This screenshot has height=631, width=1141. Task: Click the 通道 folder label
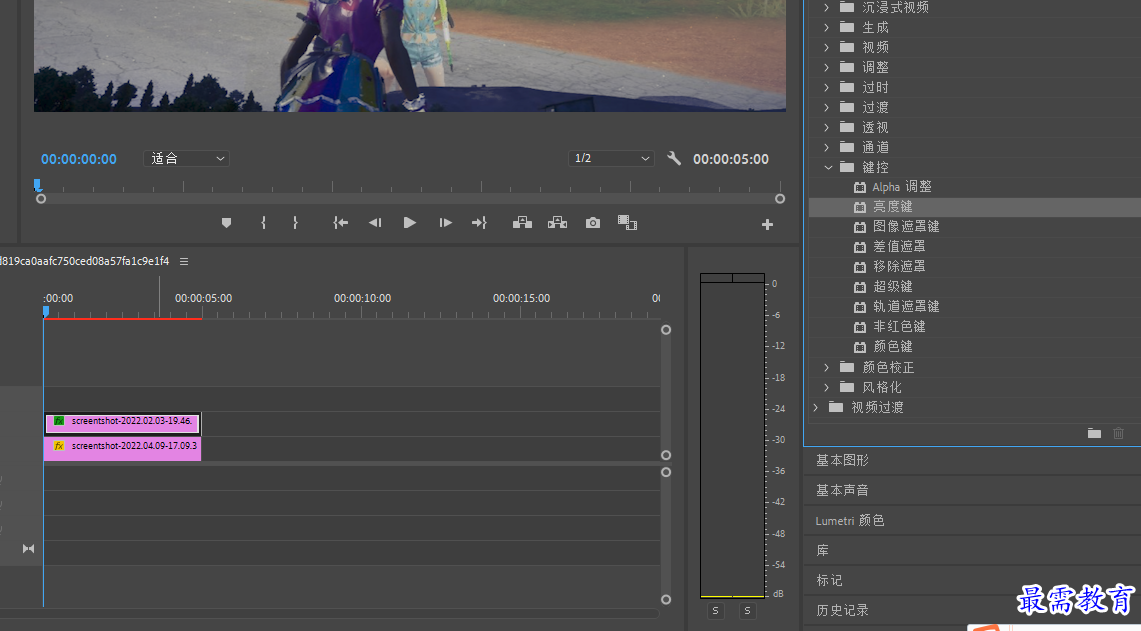(875, 147)
